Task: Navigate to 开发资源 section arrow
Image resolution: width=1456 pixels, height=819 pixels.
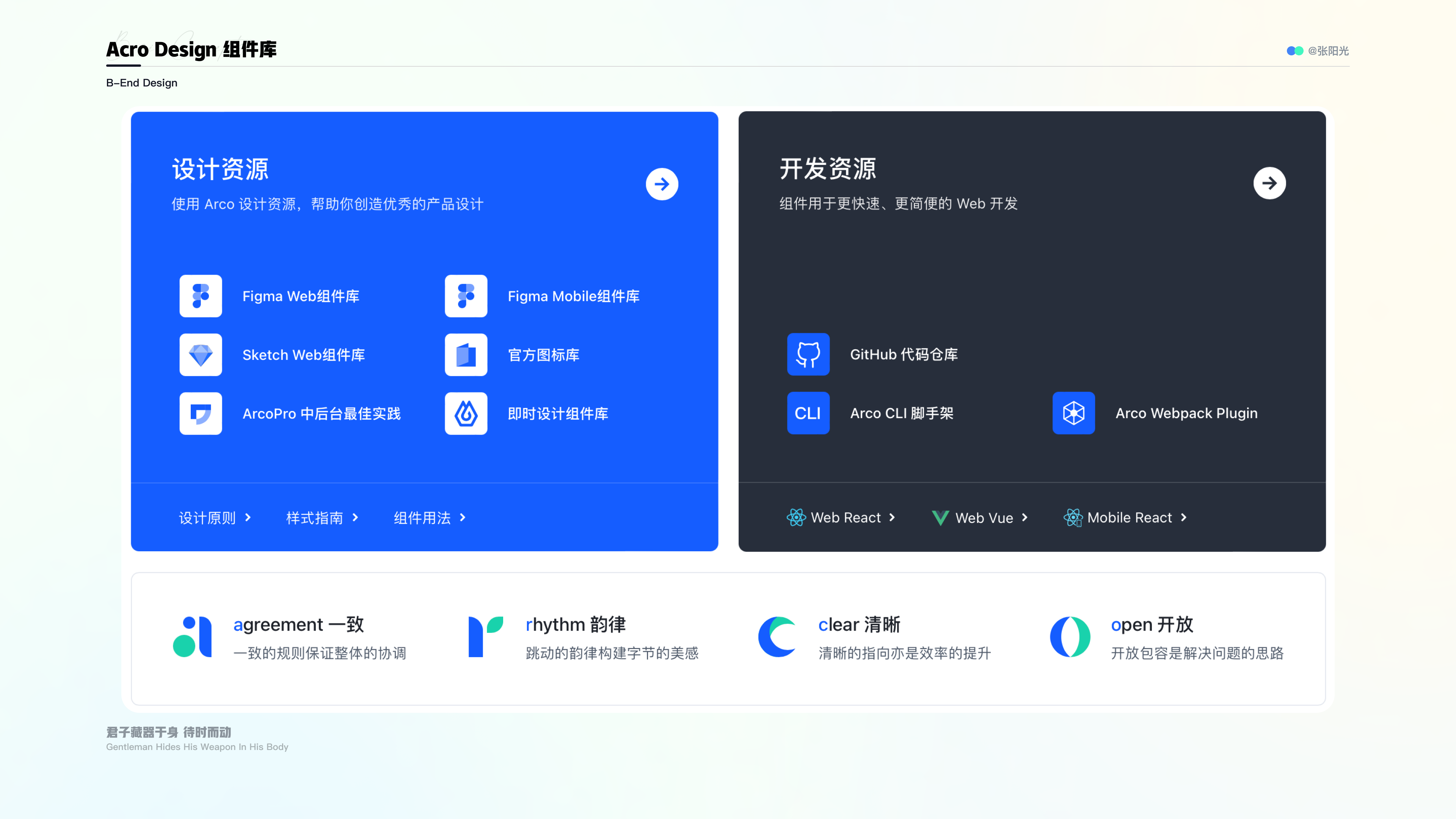Action: coord(1269,183)
